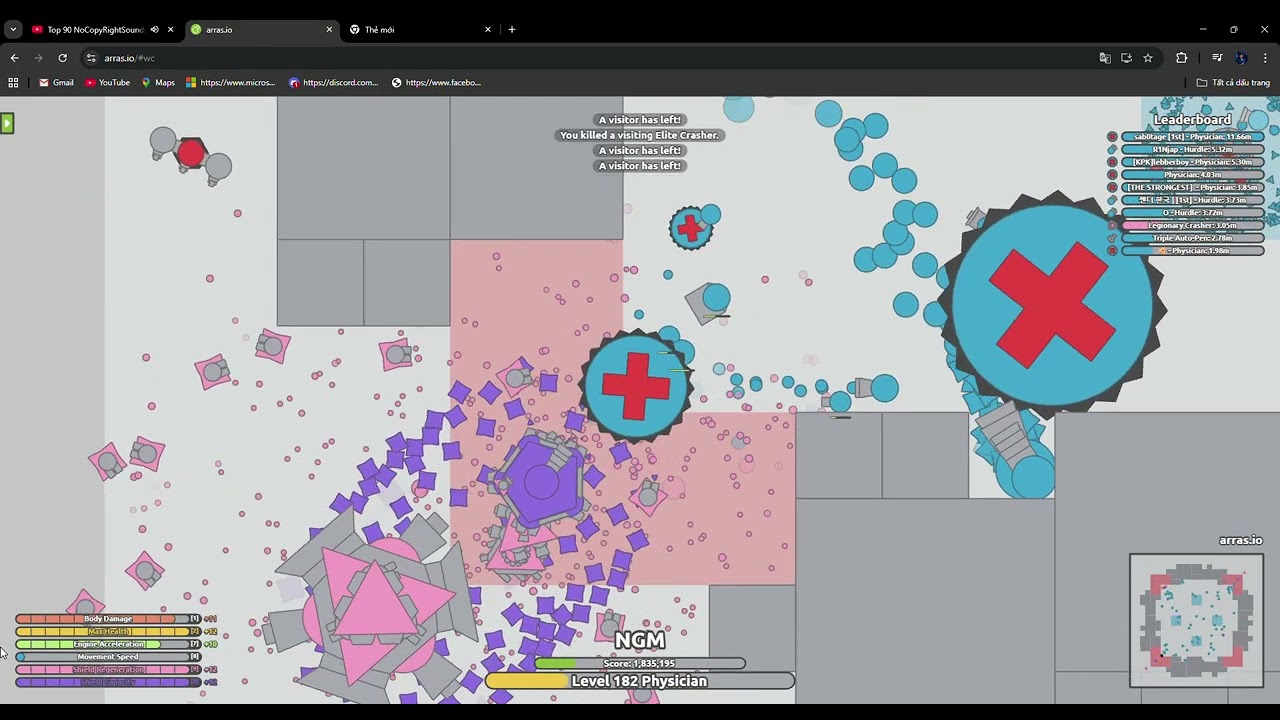
Task: Upgrade the Max Health stat bar
Action: tap(108, 632)
